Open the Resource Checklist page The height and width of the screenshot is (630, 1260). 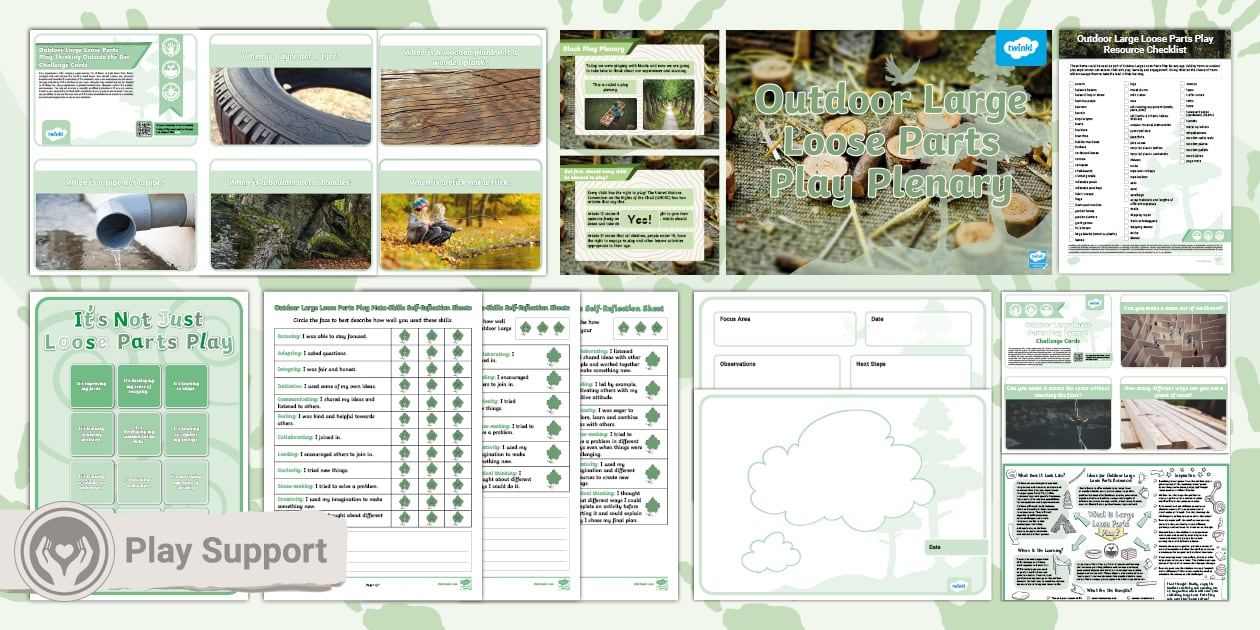coord(1144,150)
